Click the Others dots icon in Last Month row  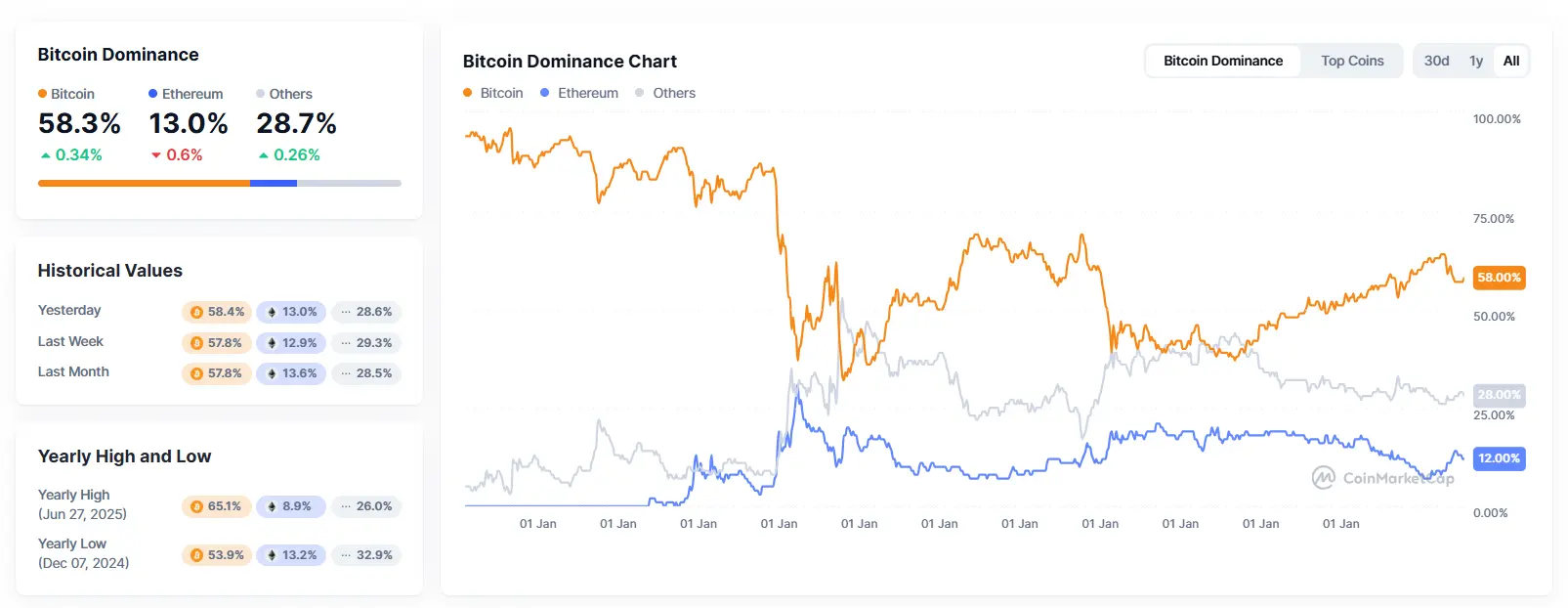pos(346,373)
